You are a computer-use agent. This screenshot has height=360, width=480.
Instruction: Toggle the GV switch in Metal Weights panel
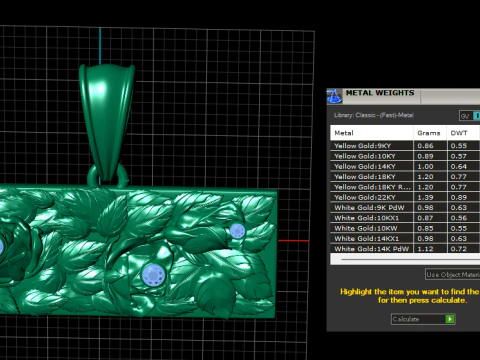click(469, 116)
